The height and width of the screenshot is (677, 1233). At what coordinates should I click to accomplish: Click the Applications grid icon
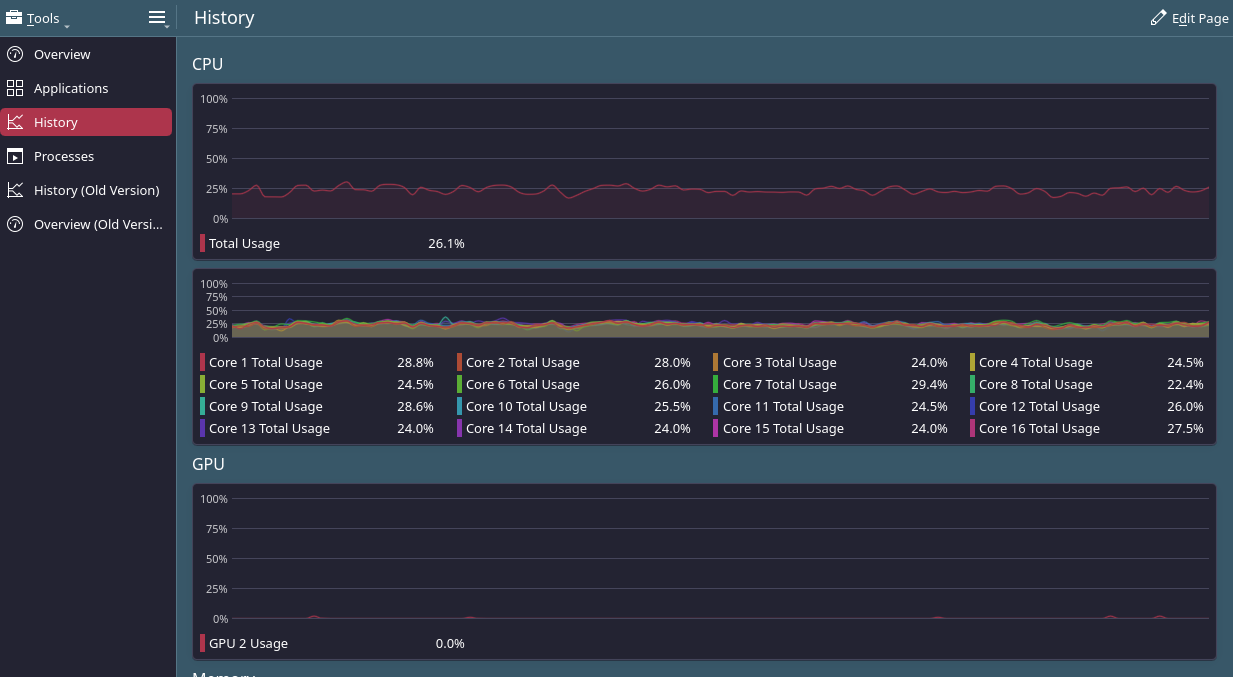point(15,88)
